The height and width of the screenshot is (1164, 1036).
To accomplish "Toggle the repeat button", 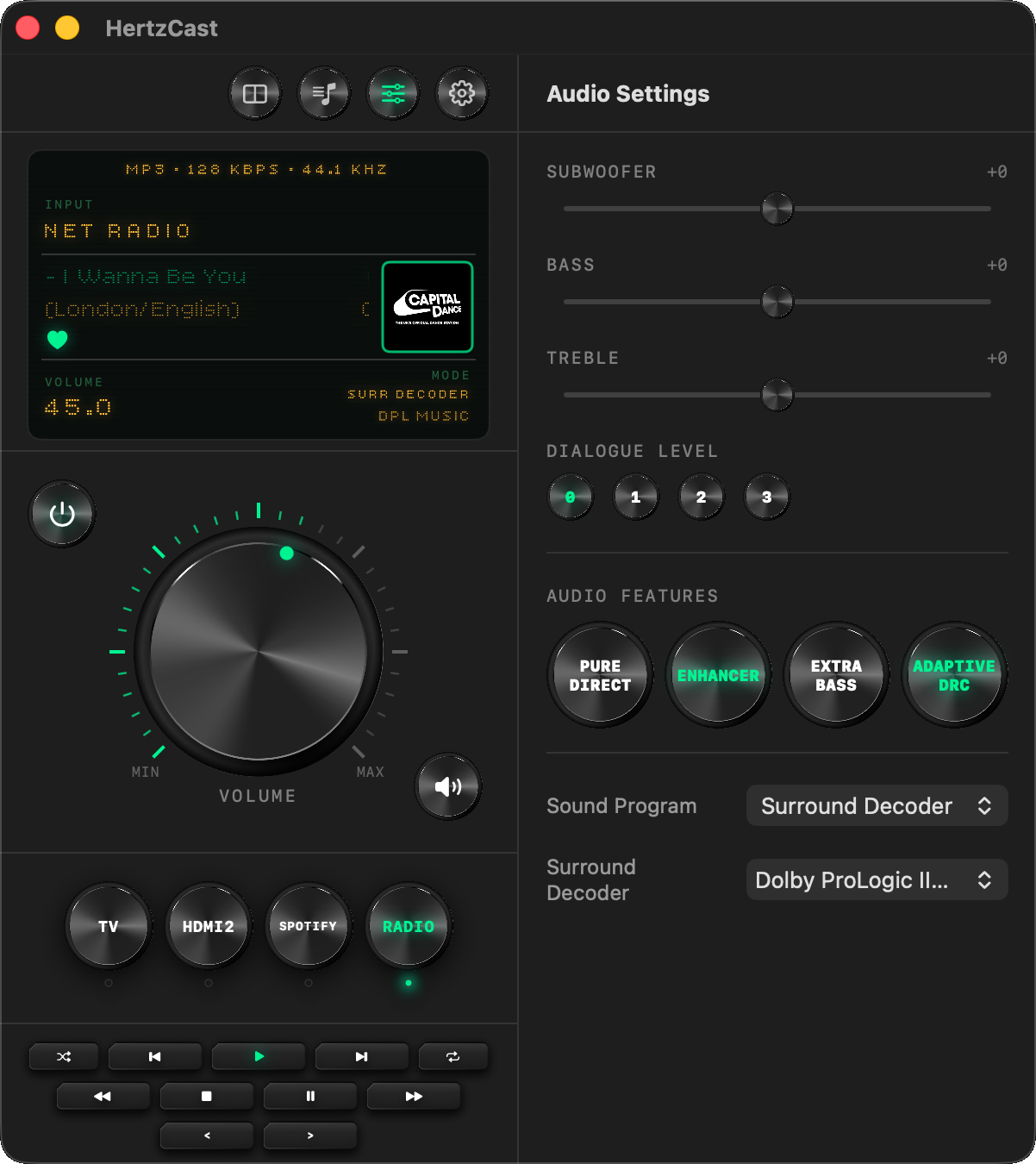I will (x=453, y=1056).
